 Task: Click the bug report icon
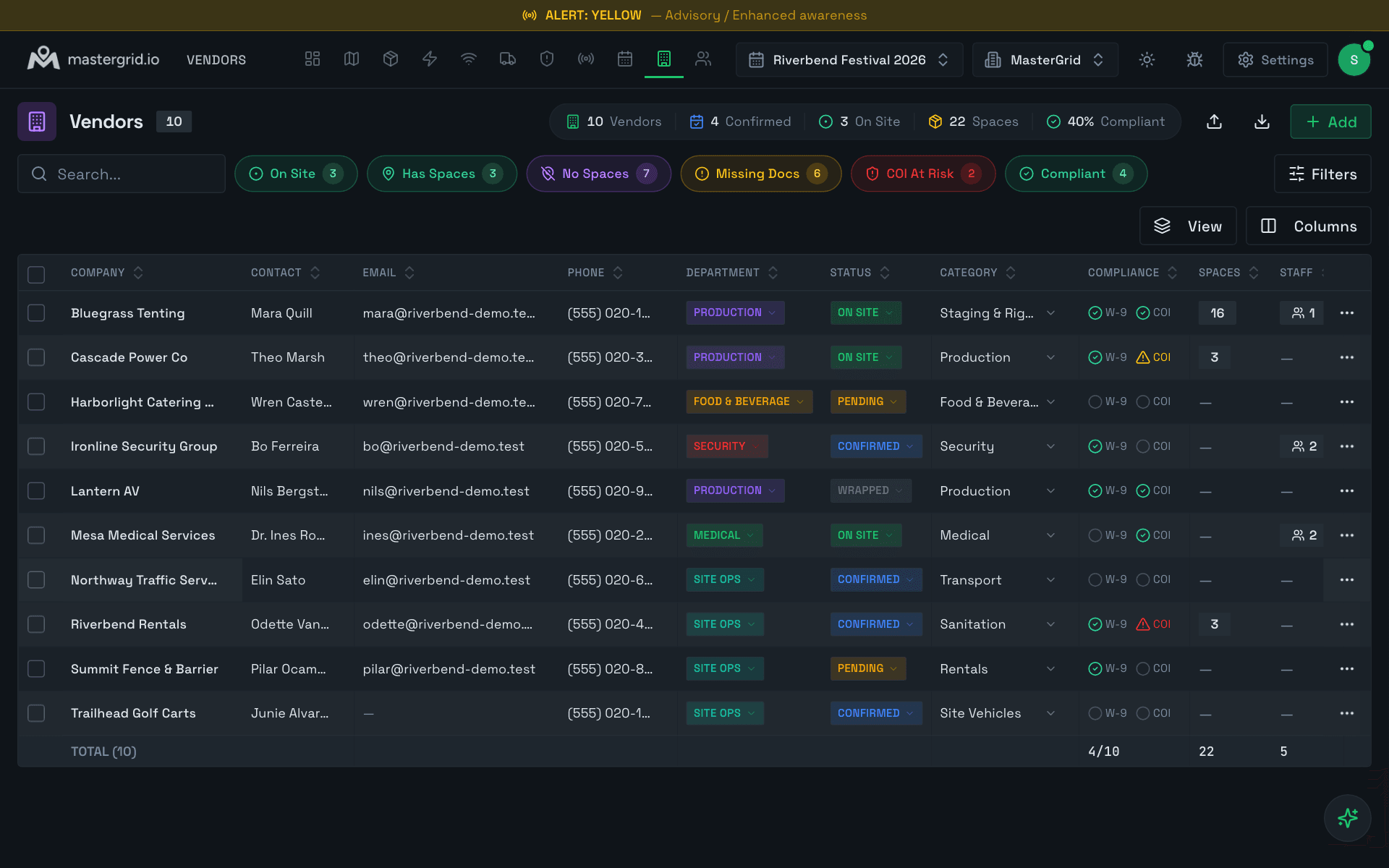1194,60
